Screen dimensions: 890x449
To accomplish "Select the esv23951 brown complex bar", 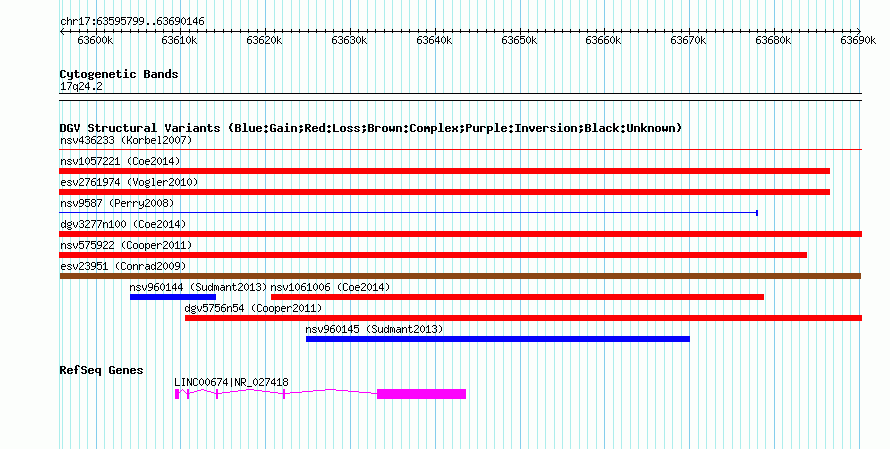I will [x=460, y=276].
